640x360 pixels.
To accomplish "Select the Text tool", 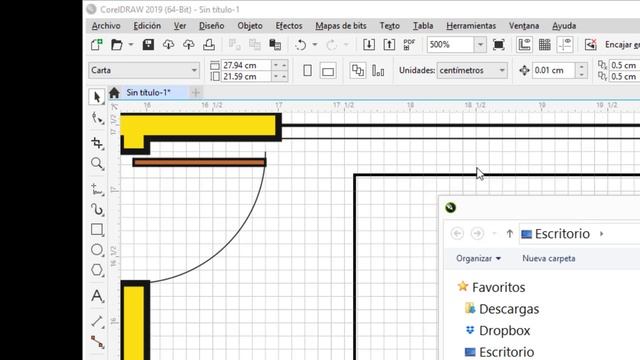I will (97, 296).
